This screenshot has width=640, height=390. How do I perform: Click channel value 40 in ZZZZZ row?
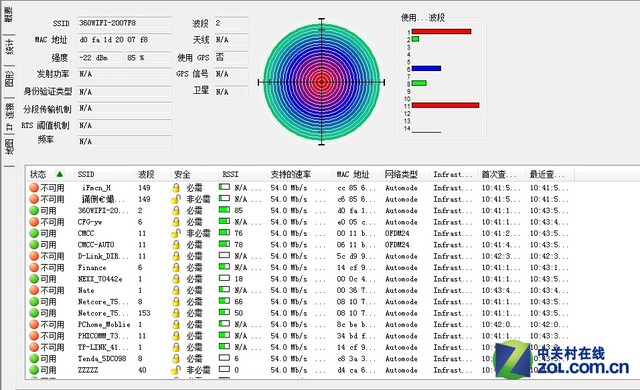coord(142,370)
